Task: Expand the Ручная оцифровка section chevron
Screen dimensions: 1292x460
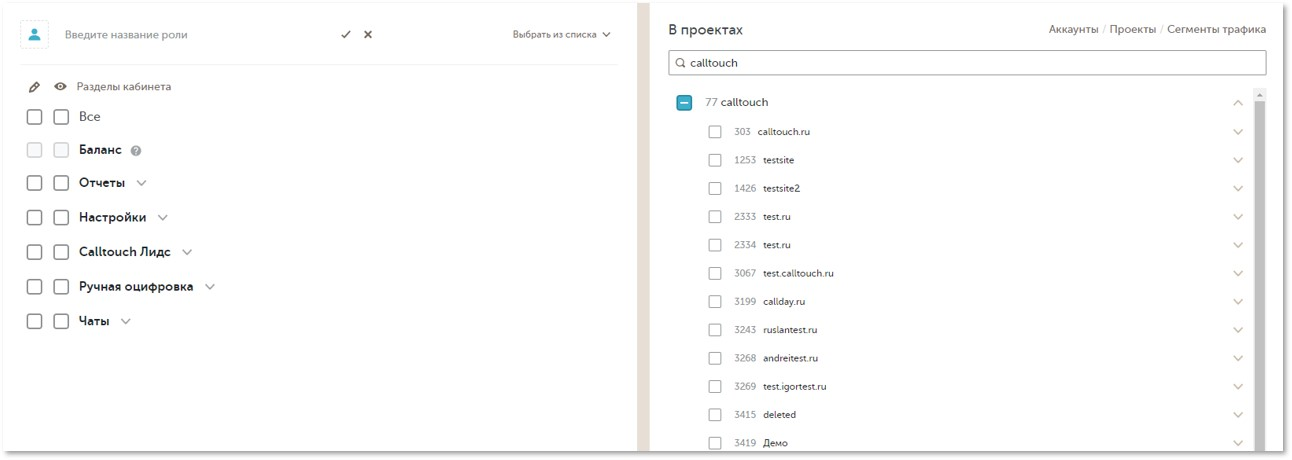Action: (x=210, y=286)
